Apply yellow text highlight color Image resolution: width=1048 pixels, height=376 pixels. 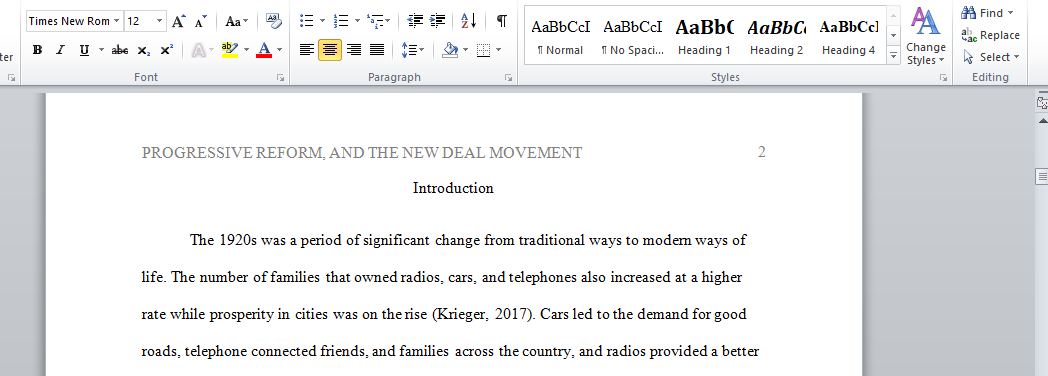click(x=230, y=50)
